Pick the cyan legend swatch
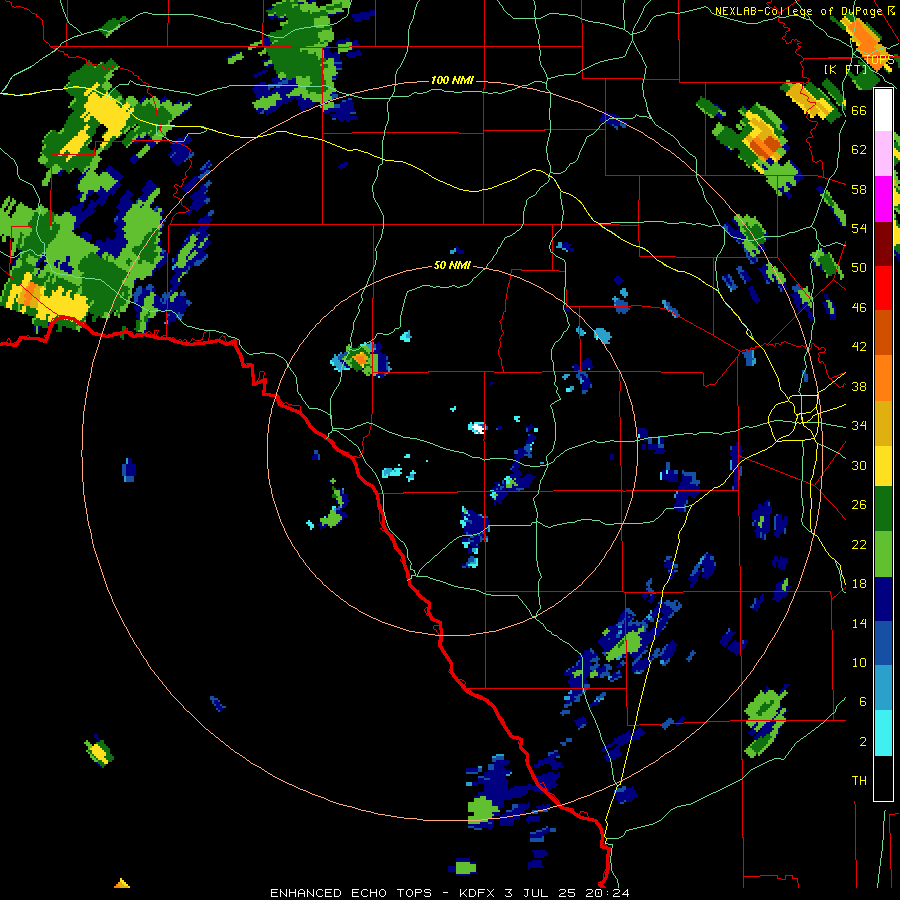The width and height of the screenshot is (900, 900). tap(883, 734)
